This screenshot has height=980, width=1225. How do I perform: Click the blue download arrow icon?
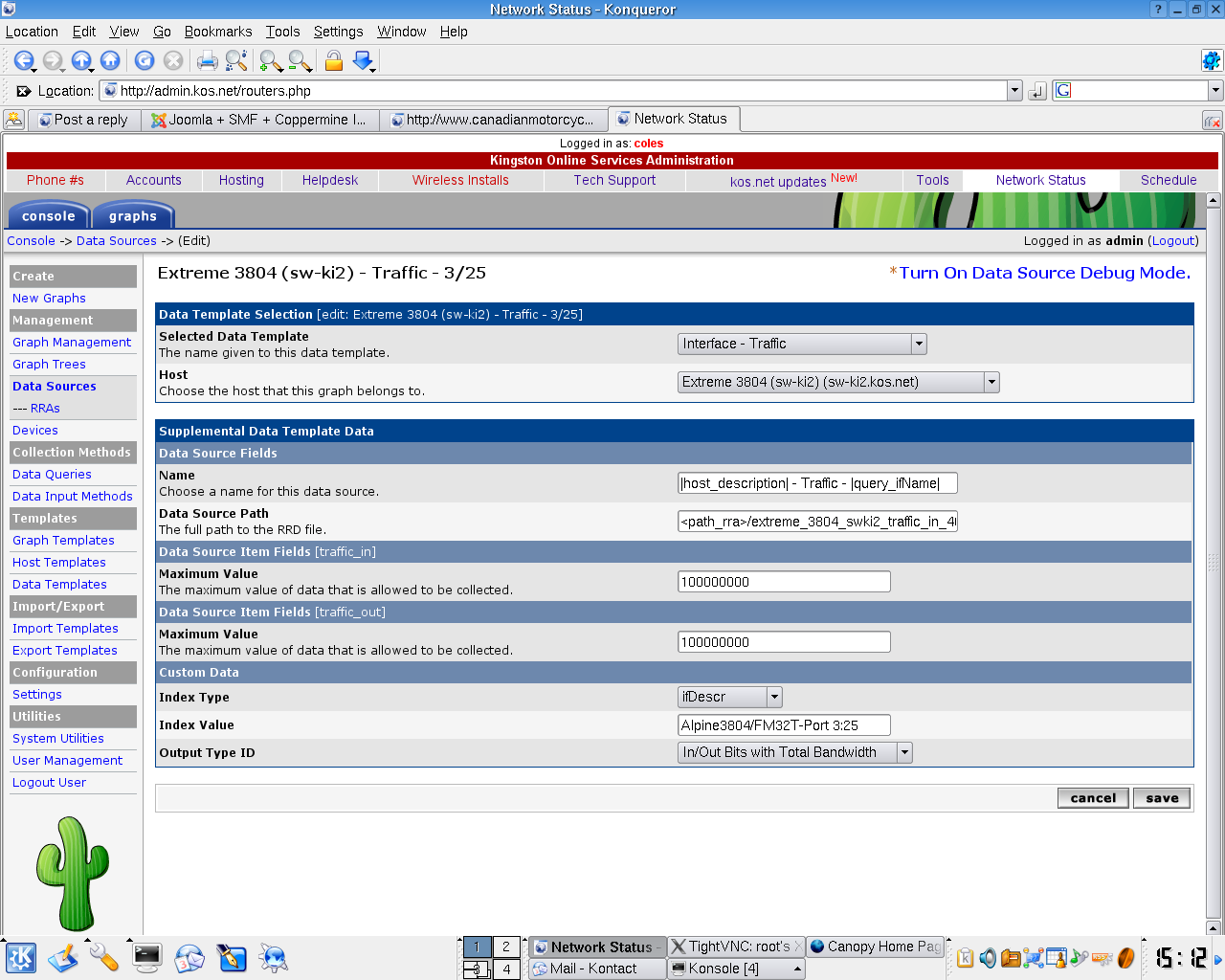click(363, 61)
